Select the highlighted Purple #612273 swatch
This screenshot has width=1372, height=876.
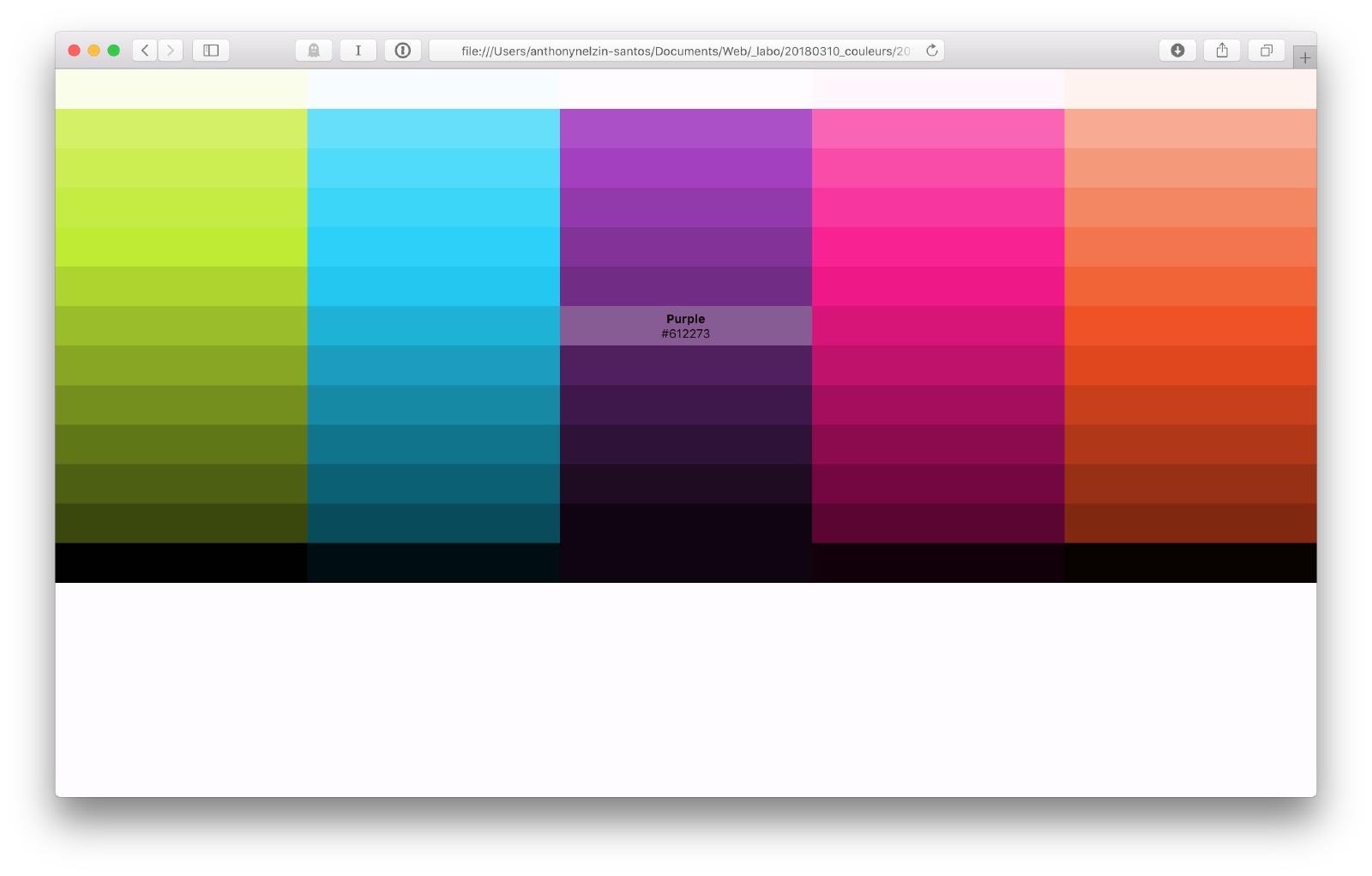[x=685, y=326]
